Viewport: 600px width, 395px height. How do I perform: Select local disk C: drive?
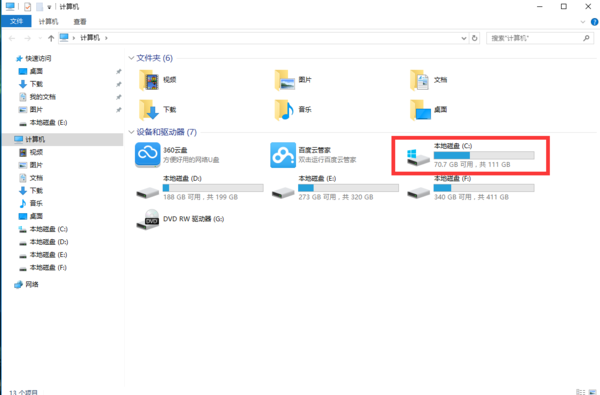(470, 155)
